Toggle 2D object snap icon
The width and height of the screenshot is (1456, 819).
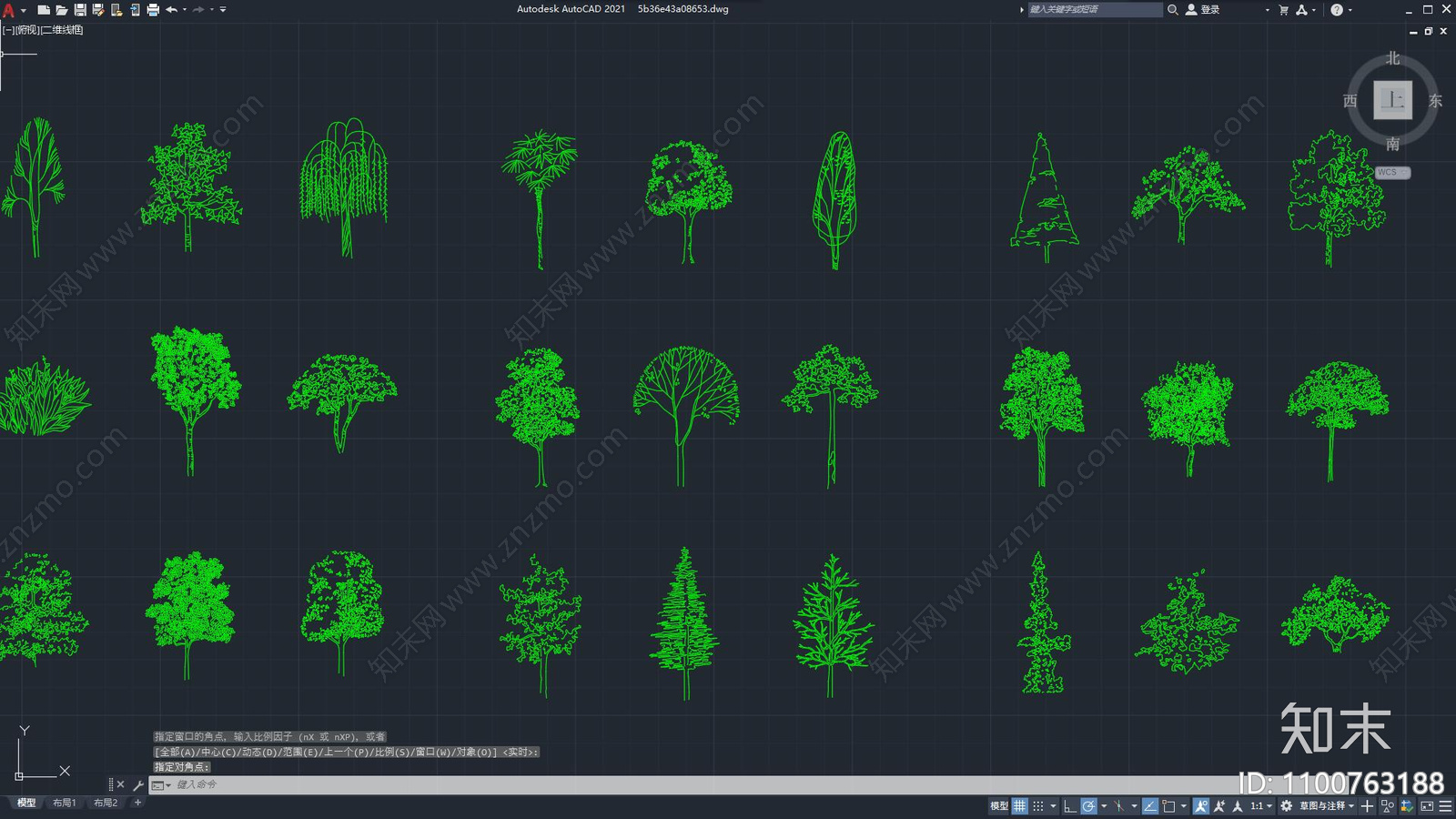[1168, 806]
